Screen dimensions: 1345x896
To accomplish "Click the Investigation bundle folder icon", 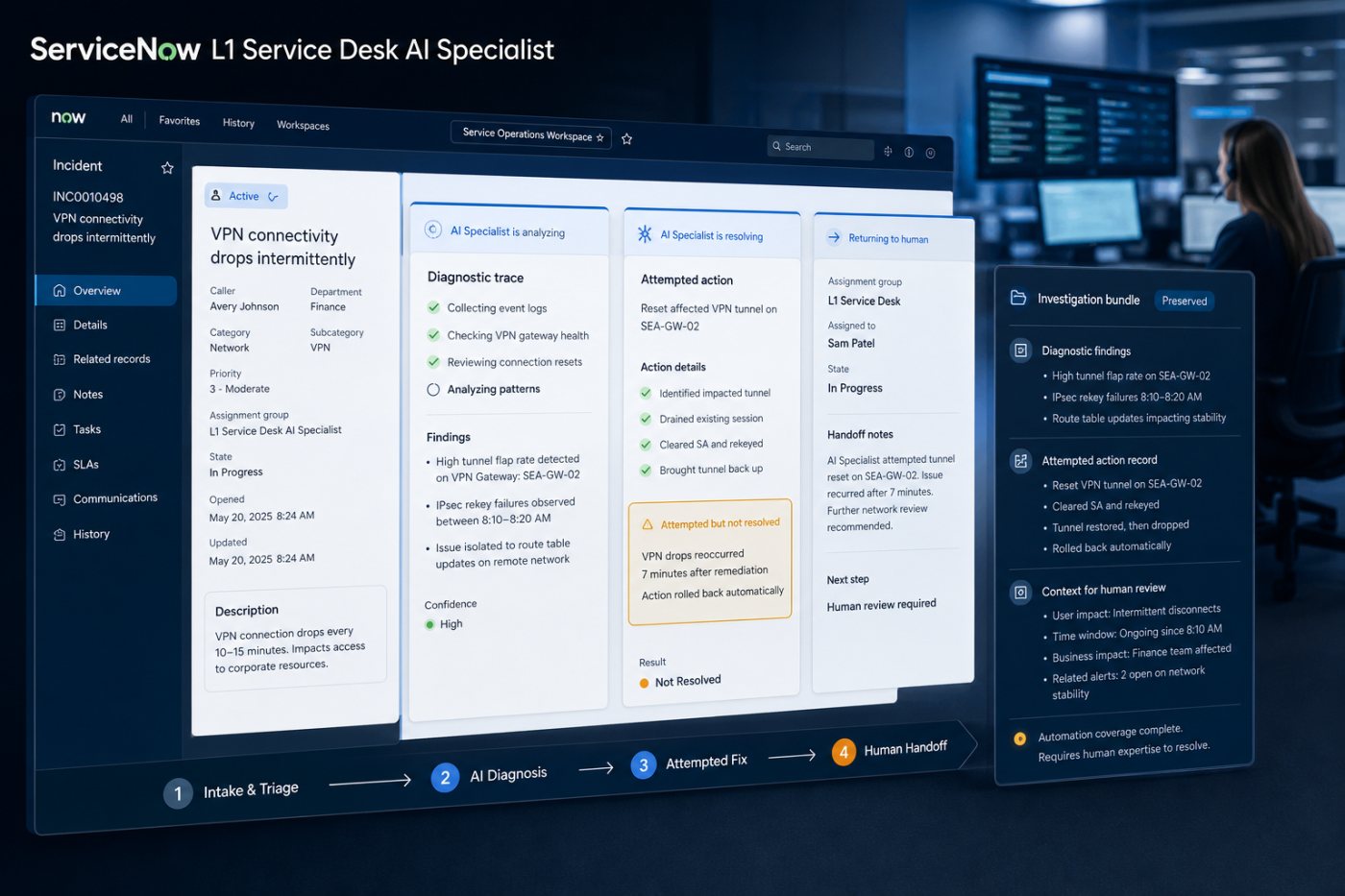I will [1018, 299].
